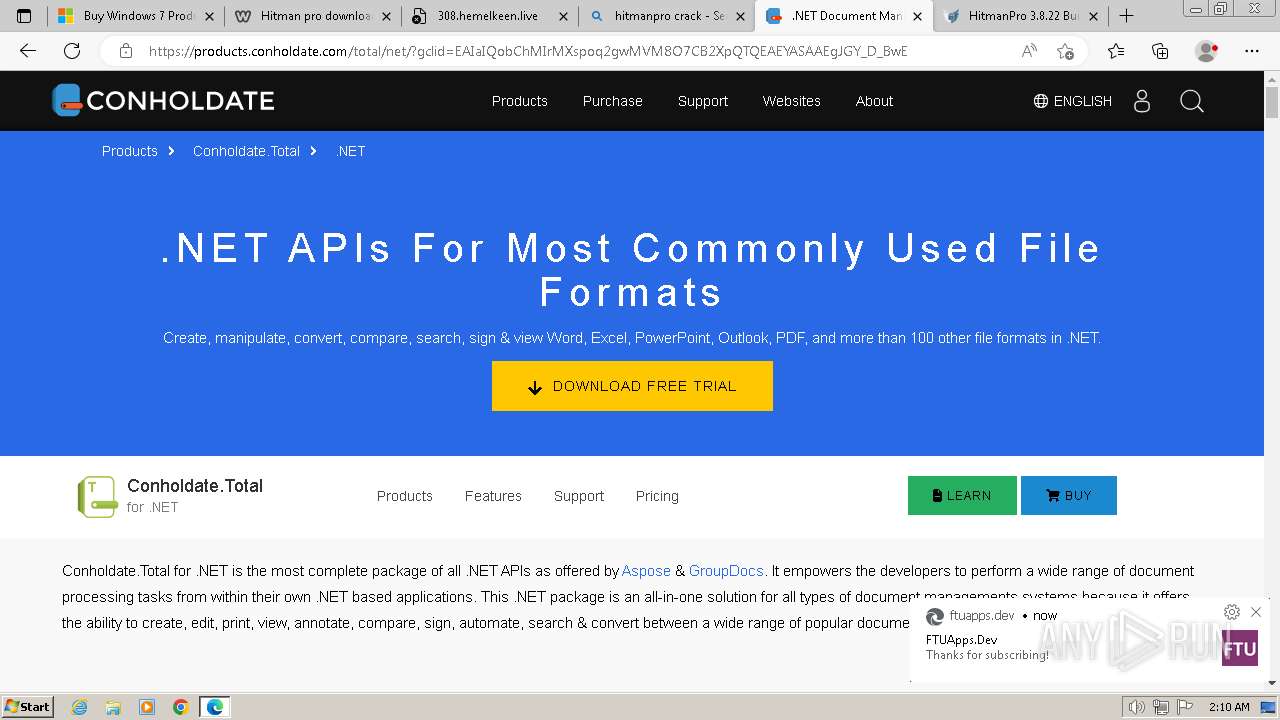Screen dimensions: 1280x720
Task: Add this page to favorites star icon
Action: click(1065, 51)
